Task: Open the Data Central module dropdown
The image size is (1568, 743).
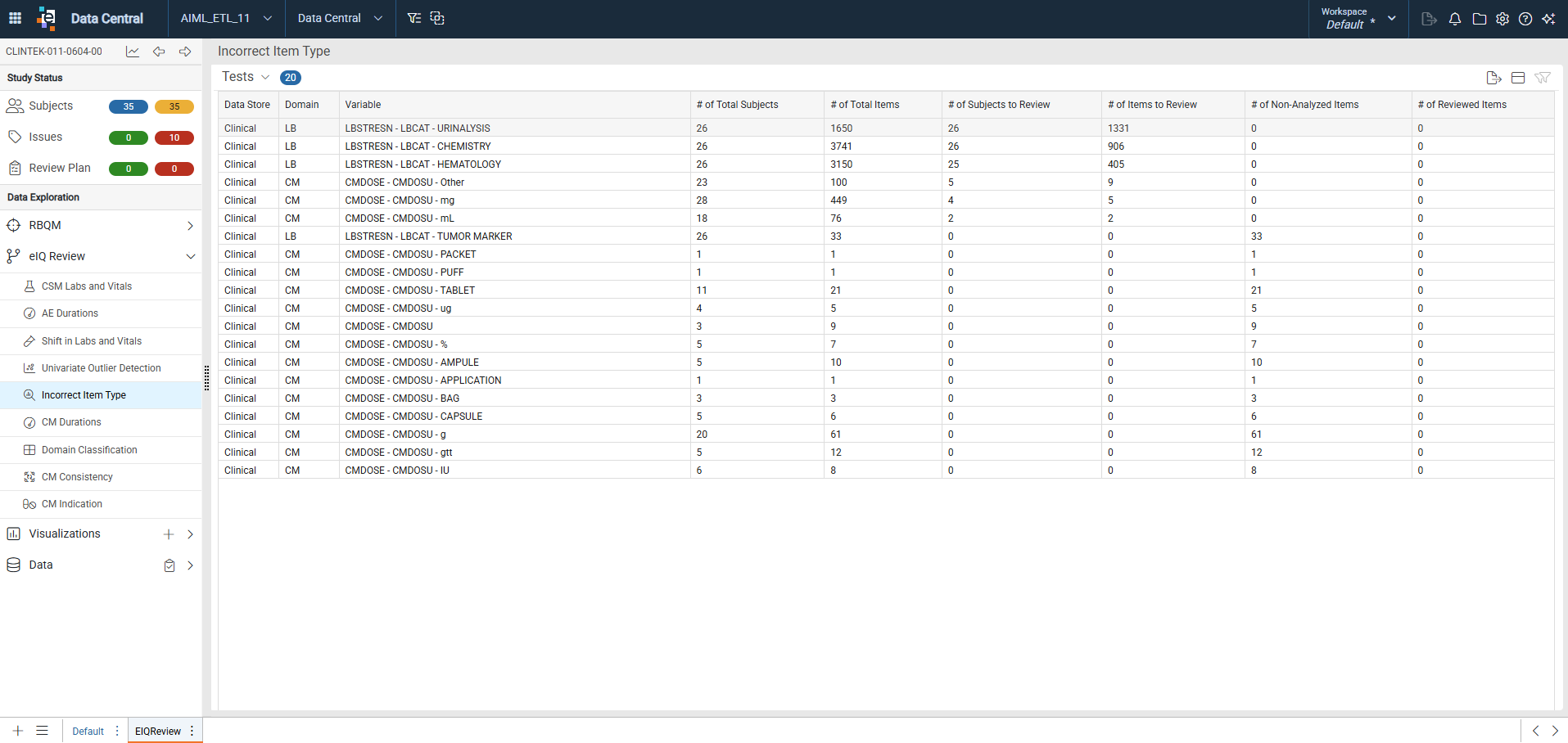Action: point(340,18)
